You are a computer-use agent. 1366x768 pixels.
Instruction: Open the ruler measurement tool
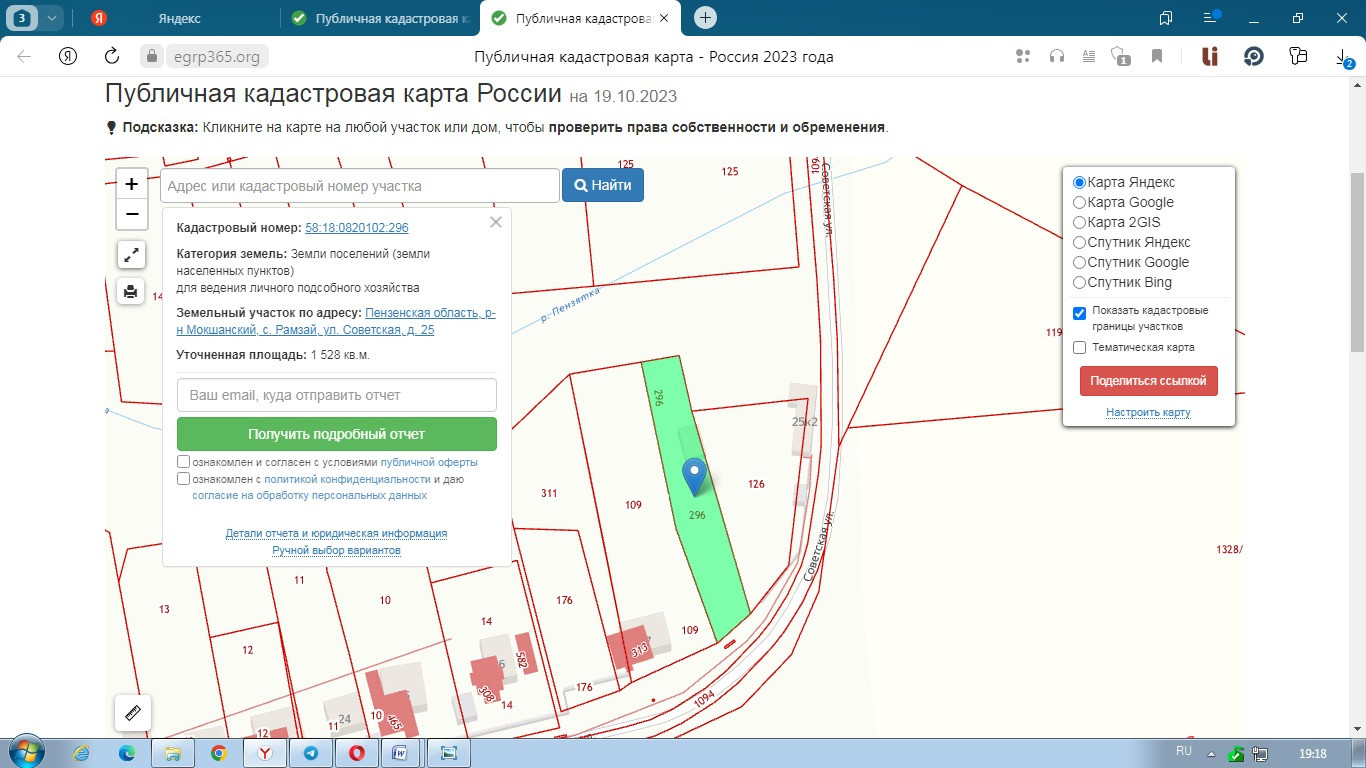(x=132, y=713)
